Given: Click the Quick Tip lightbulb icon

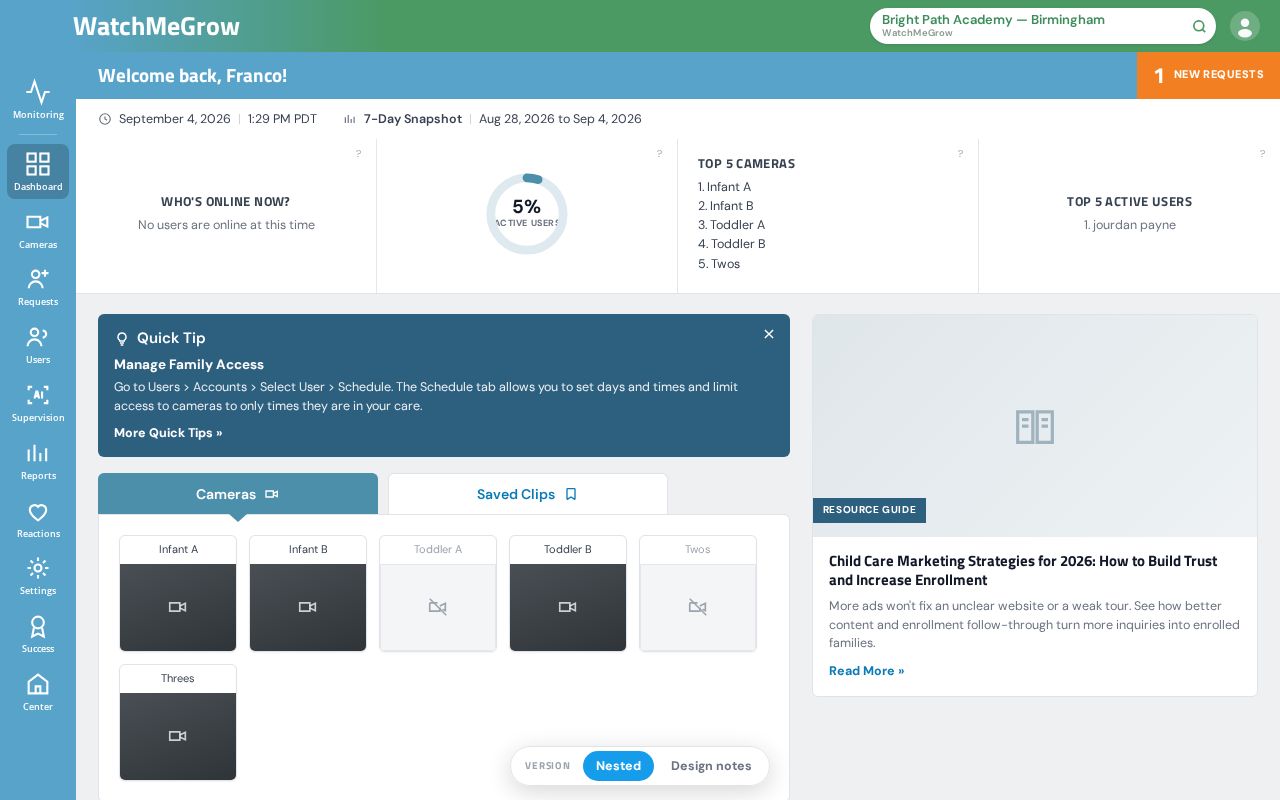Looking at the screenshot, I should click(122, 339).
